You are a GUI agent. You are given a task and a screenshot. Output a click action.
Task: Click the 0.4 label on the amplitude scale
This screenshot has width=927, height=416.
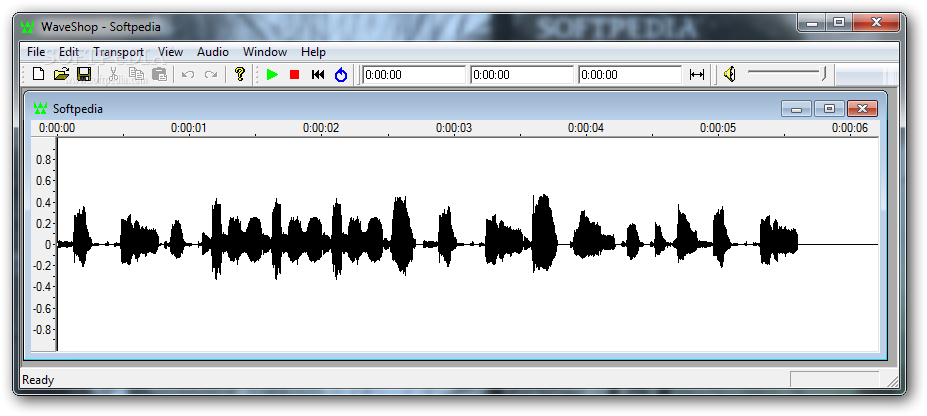(x=44, y=202)
